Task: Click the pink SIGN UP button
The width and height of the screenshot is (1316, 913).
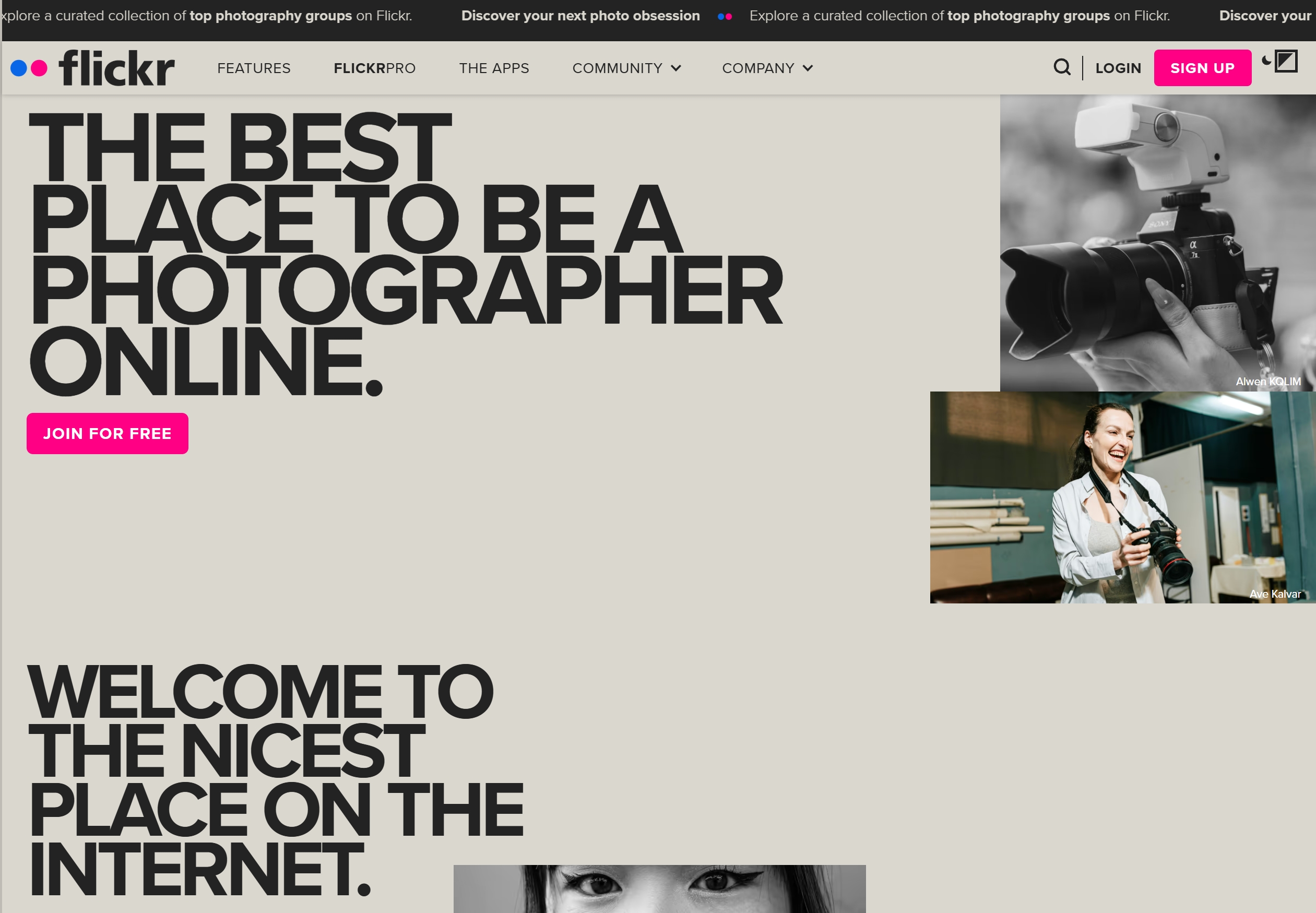Action: pyautogui.click(x=1202, y=67)
